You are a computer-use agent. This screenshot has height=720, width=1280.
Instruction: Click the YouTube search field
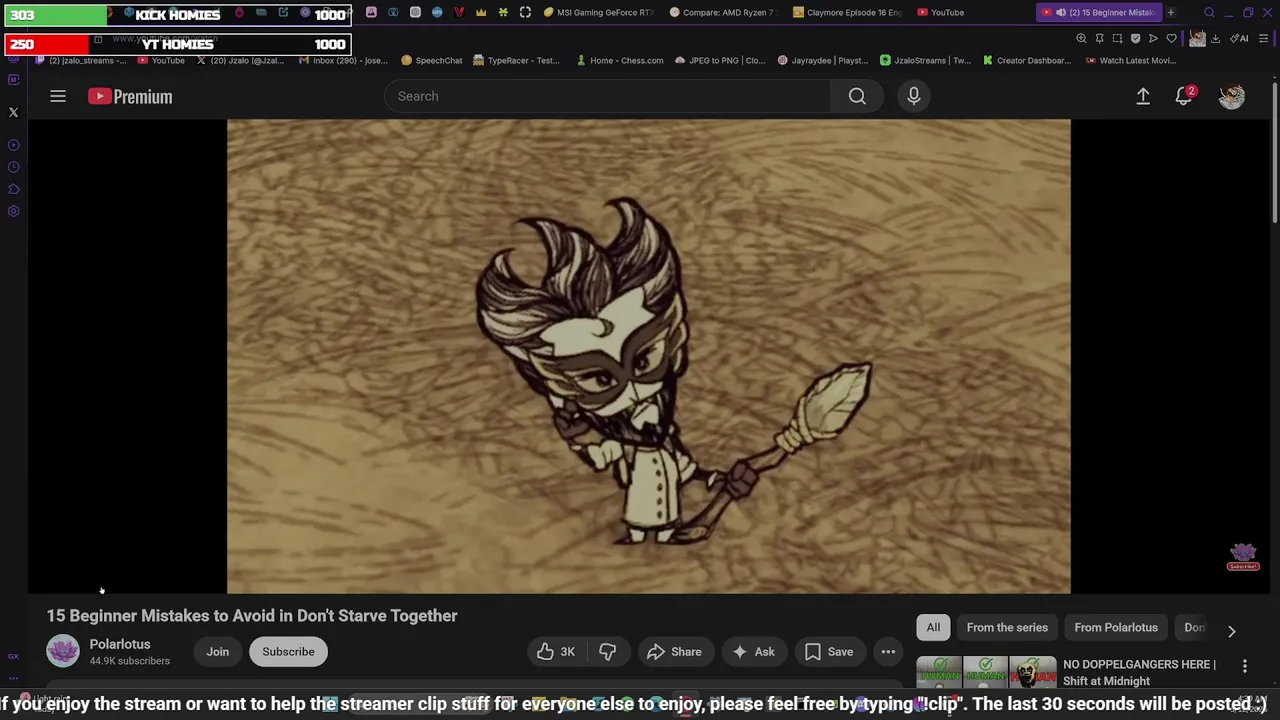(607, 96)
